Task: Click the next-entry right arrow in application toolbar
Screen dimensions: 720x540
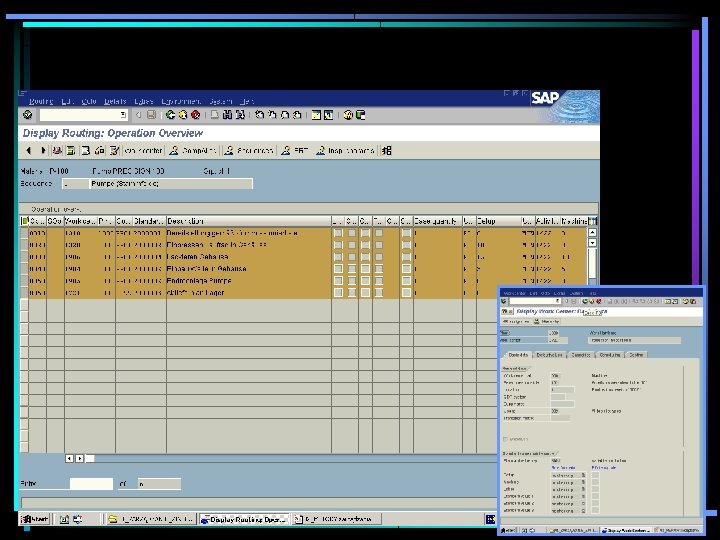Action: click(43, 150)
